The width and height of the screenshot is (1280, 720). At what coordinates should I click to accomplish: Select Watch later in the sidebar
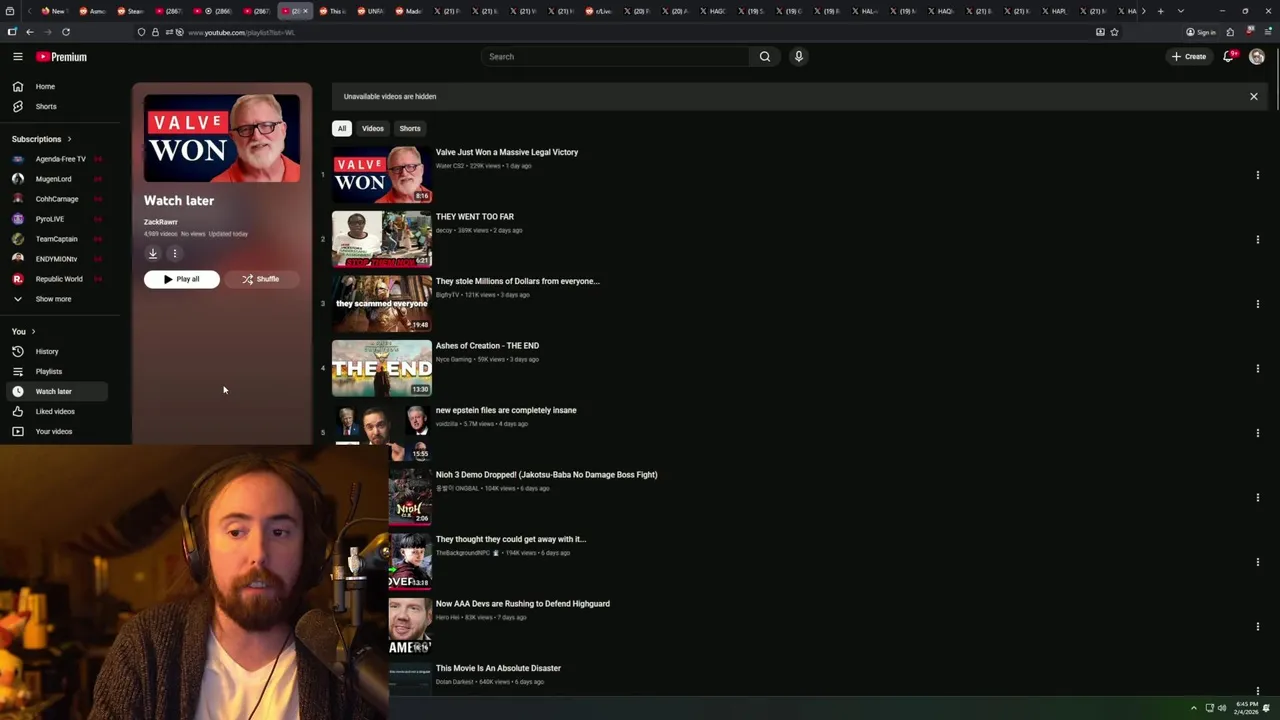(55, 392)
